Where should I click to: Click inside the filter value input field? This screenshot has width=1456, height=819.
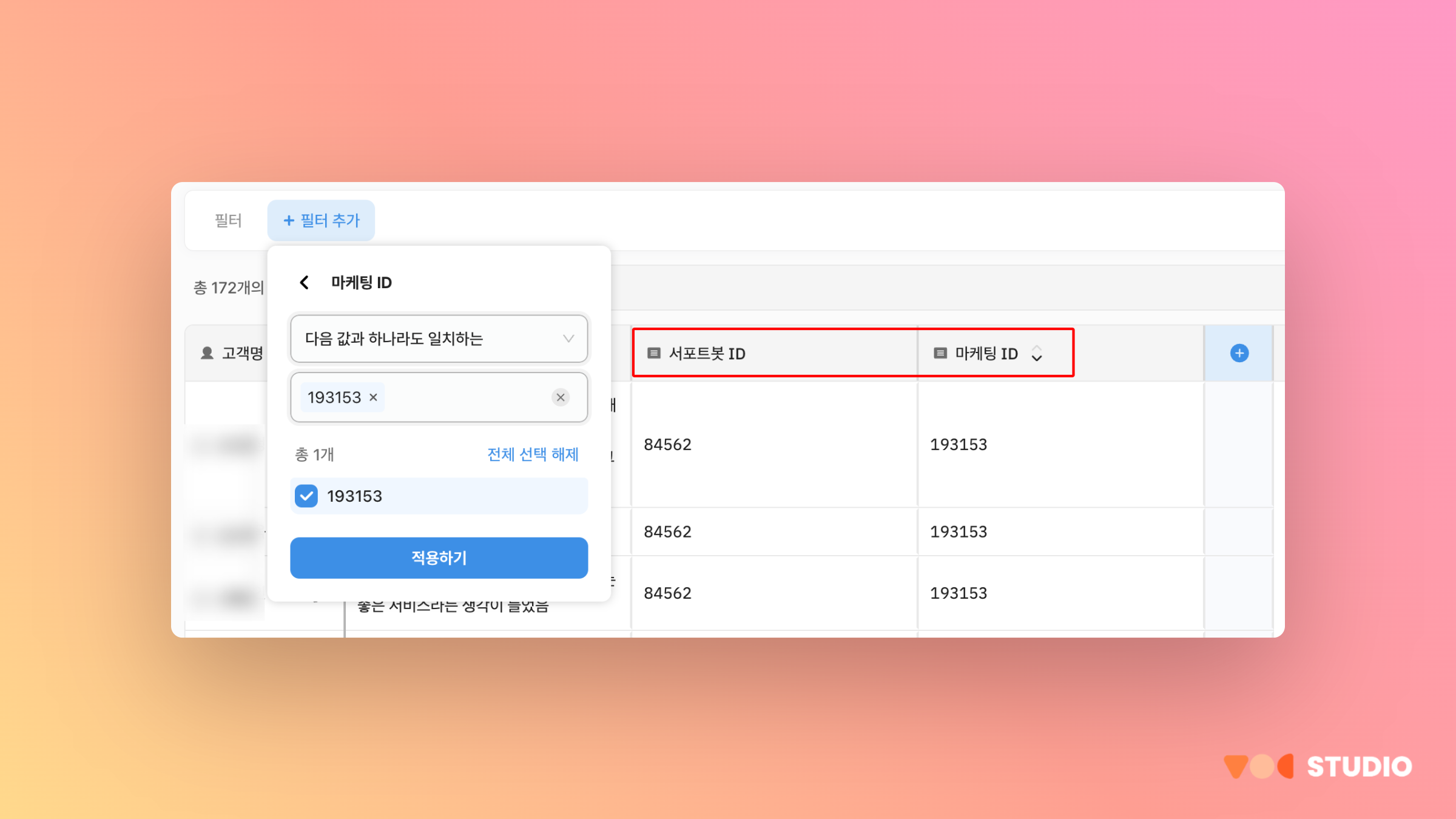pos(467,397)
